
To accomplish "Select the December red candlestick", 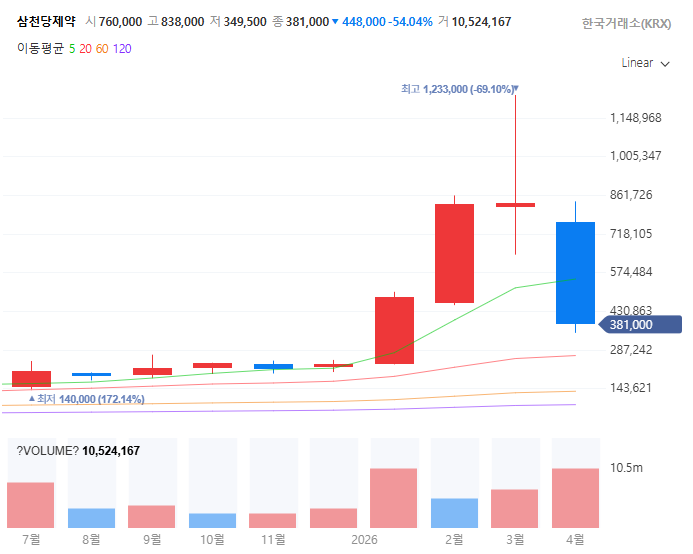I will point(334,366).
